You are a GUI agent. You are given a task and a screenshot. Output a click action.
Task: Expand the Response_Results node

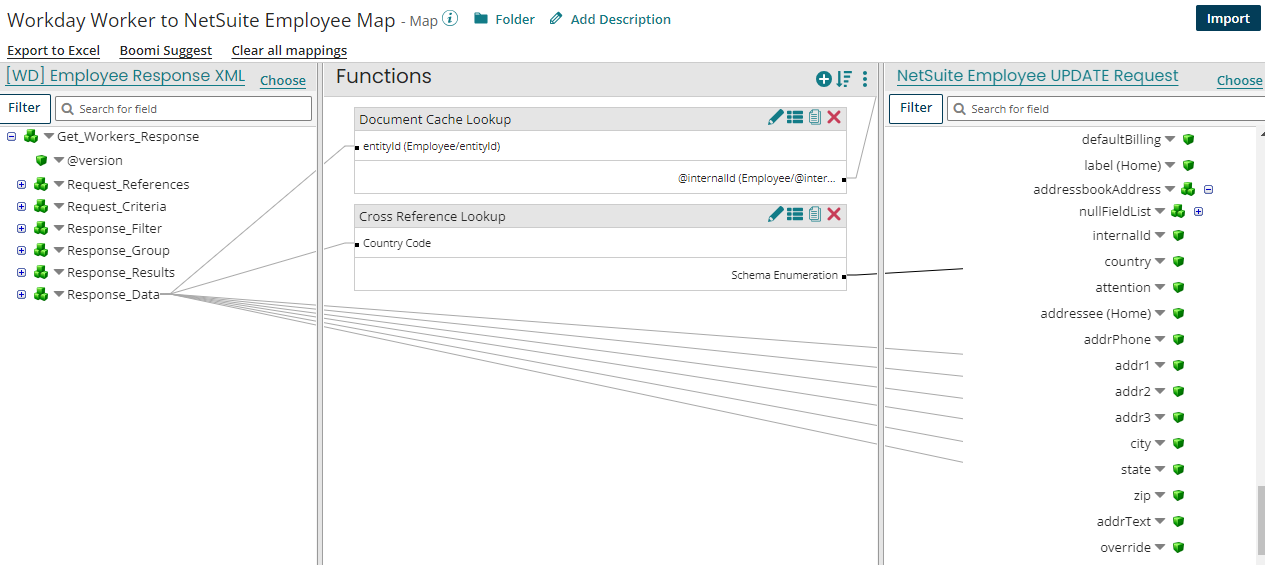(x=22, y=272)
